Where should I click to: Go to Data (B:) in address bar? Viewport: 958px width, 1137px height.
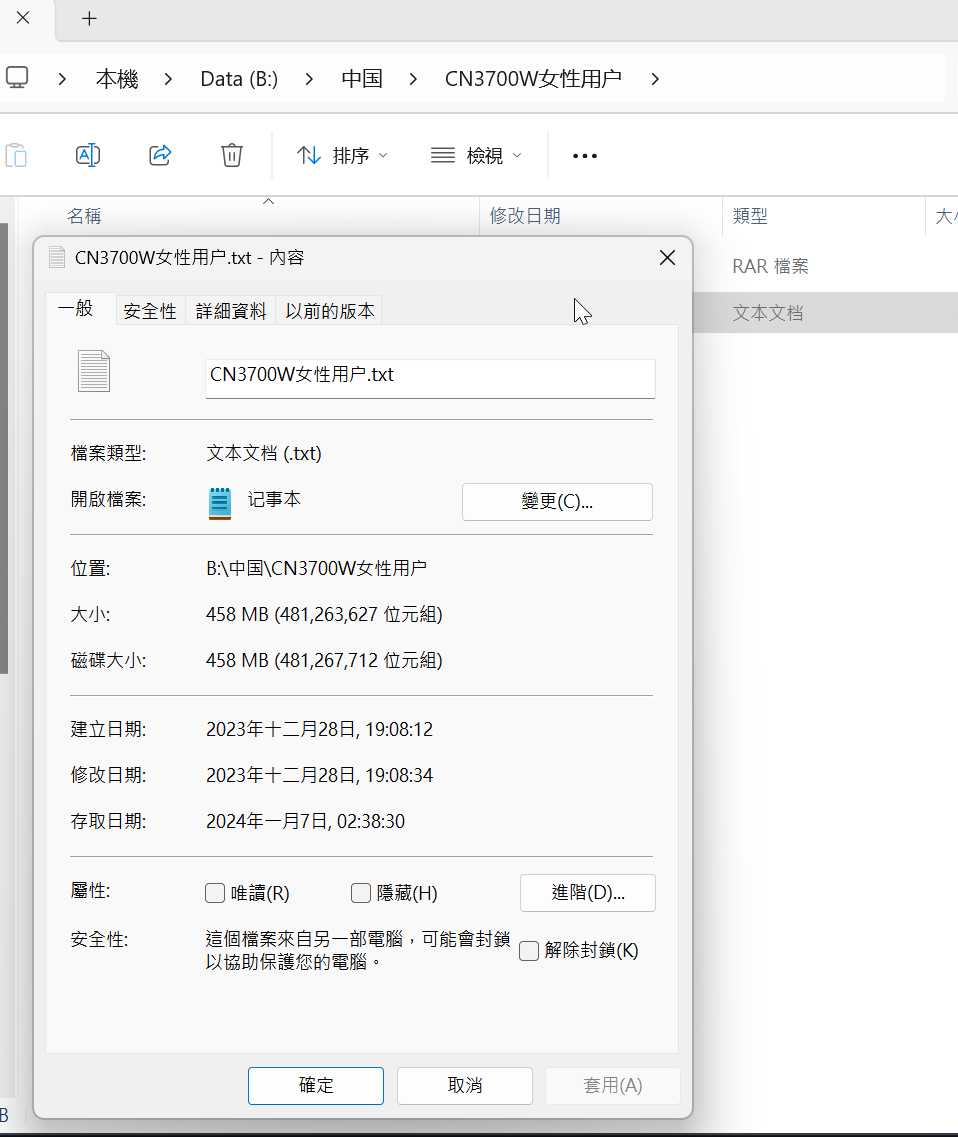coord(239,78)
